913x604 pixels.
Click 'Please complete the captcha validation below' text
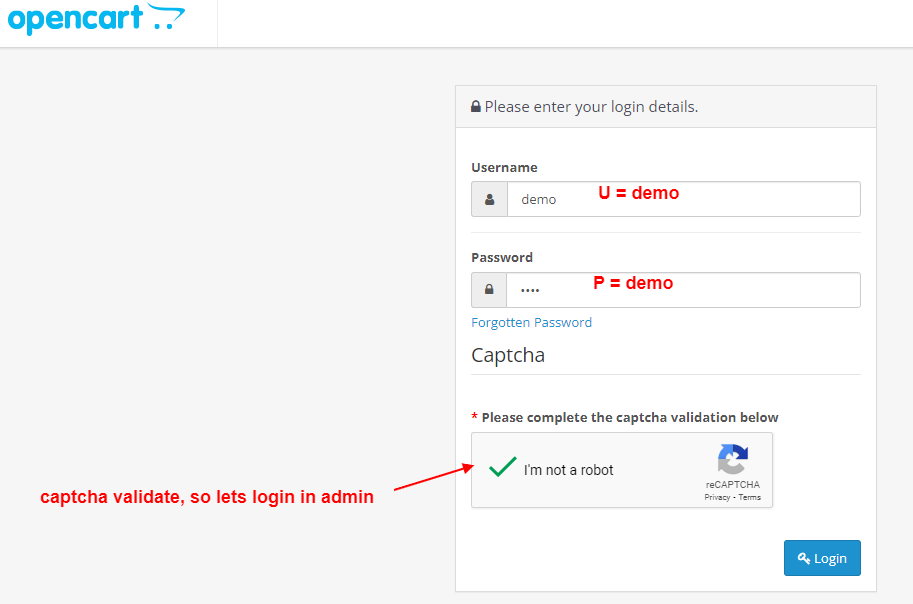point(630,418)
